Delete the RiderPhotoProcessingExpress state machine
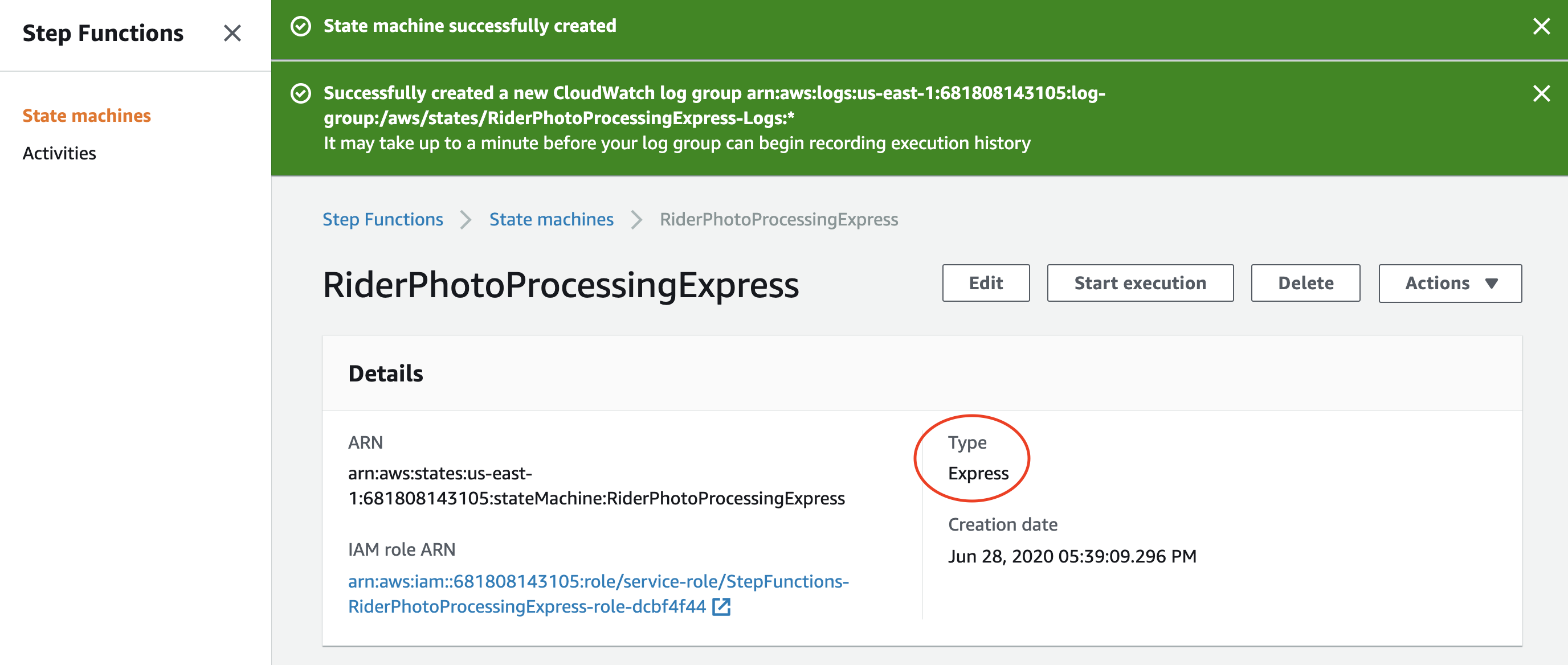Screen dimensions: 1568x665 click(1305, 283)
